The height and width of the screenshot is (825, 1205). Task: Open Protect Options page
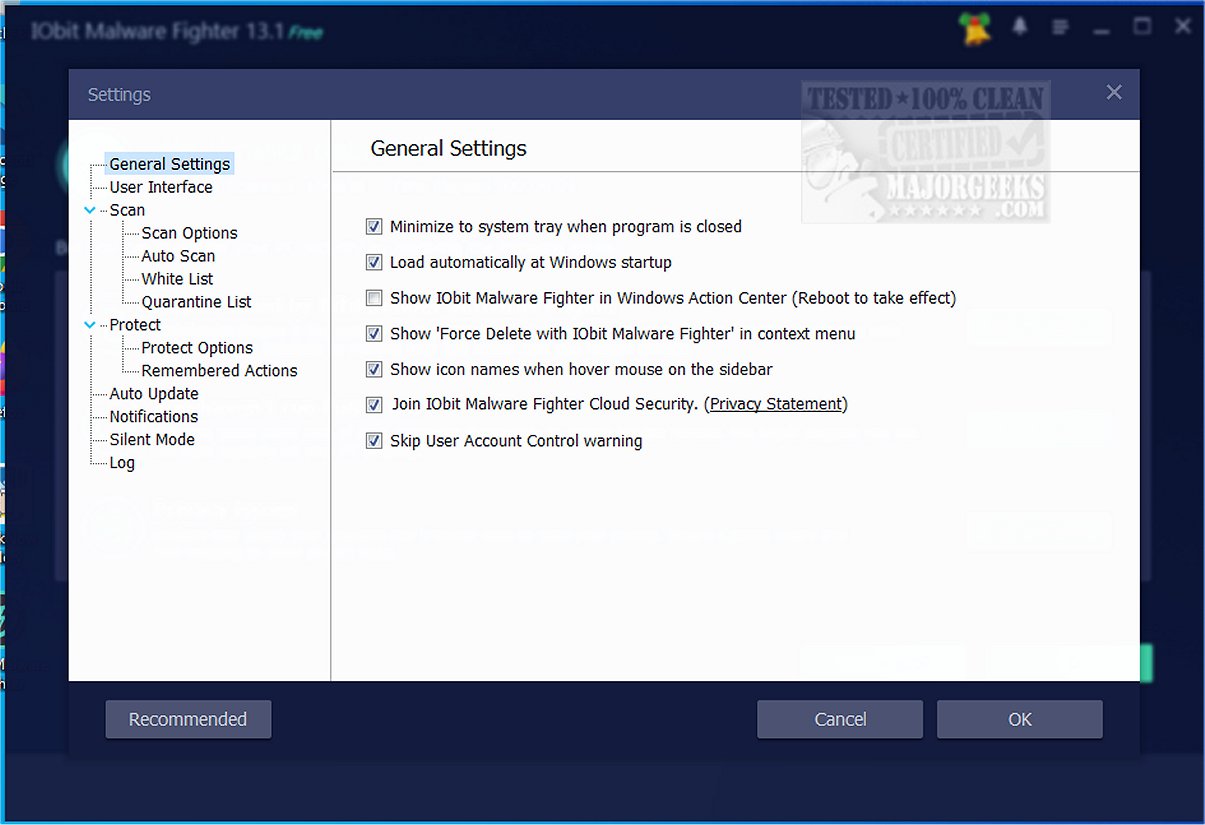click(197, 348)
